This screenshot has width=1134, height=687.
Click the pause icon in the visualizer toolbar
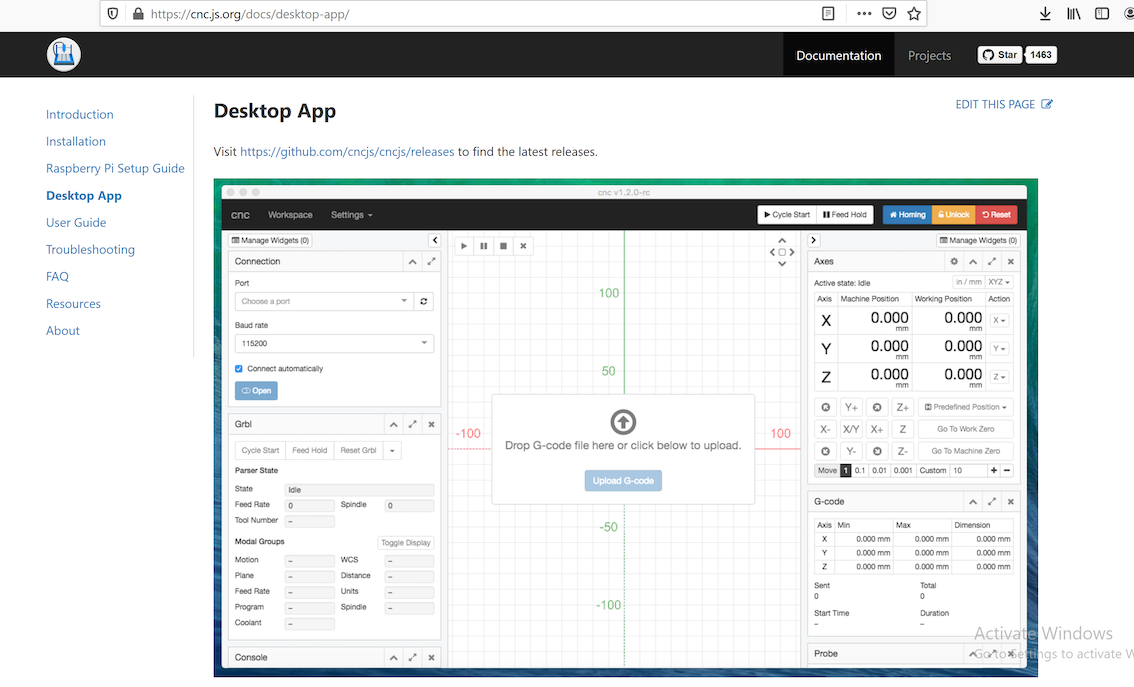[x=483, y=246]
